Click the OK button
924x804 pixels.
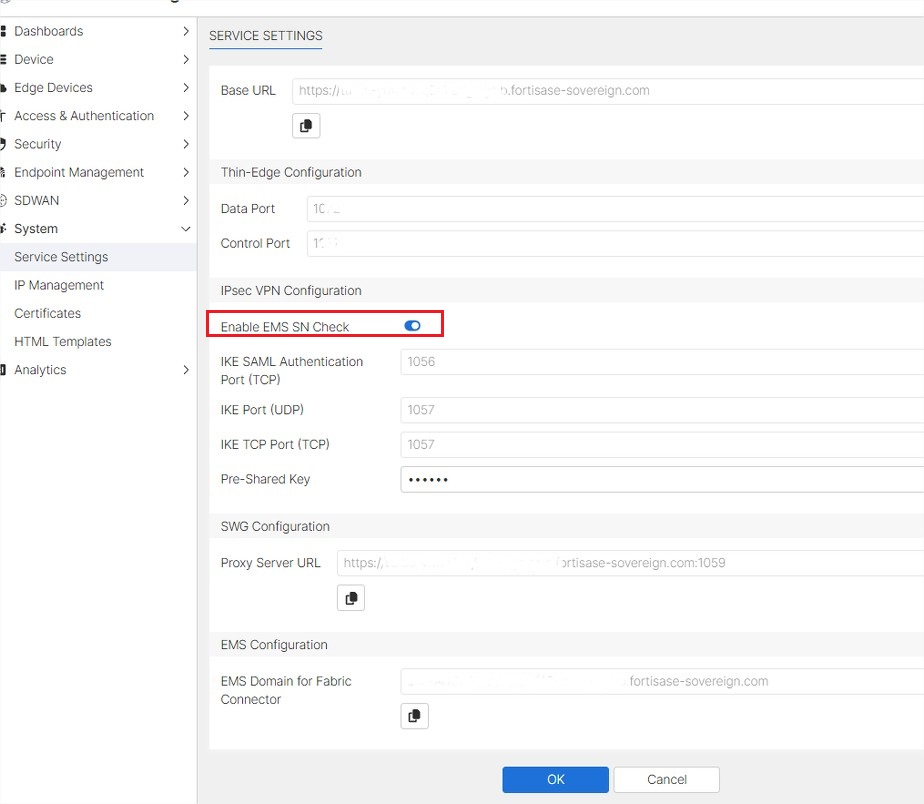[x=555, y=779]
